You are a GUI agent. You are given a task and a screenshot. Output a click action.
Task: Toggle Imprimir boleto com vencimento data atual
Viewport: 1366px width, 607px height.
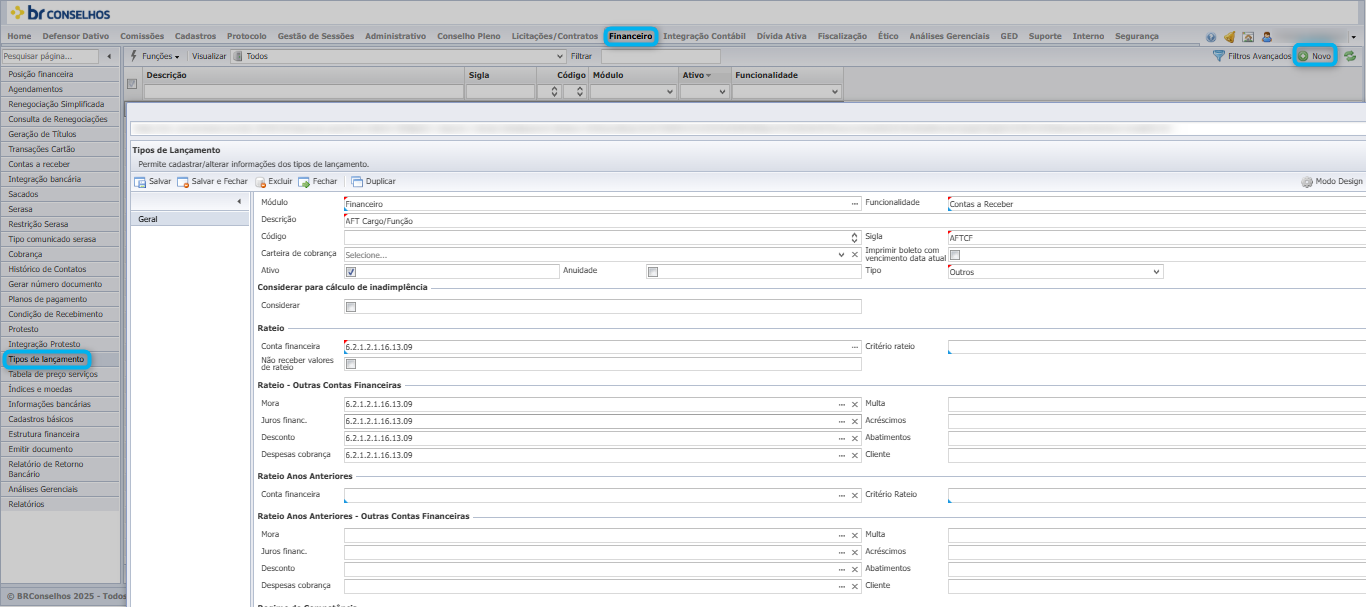tap(954, 254)
